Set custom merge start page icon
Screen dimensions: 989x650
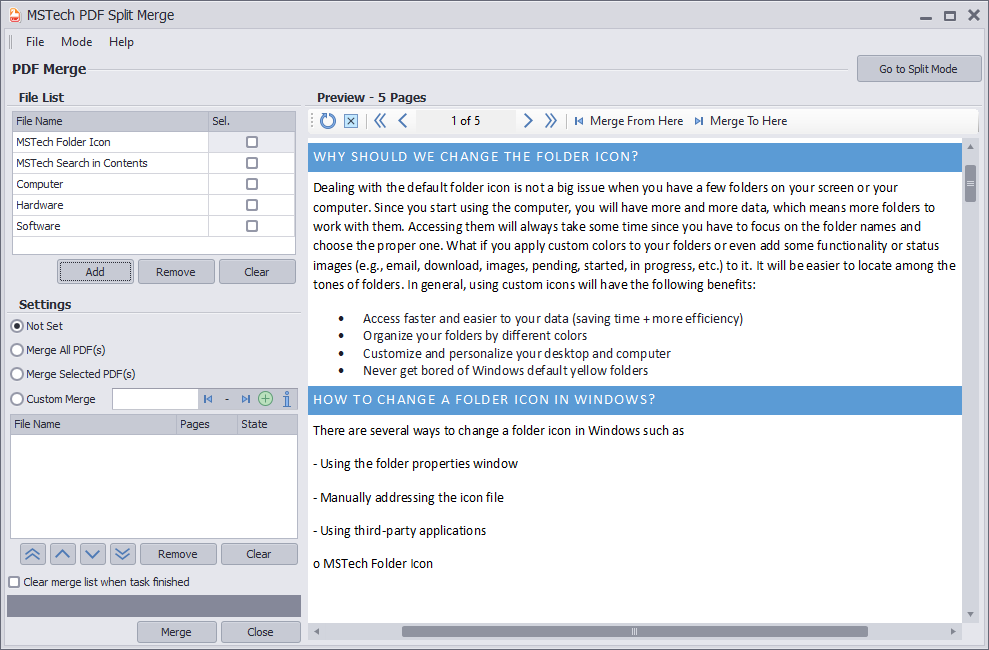(x=208, y=399)
